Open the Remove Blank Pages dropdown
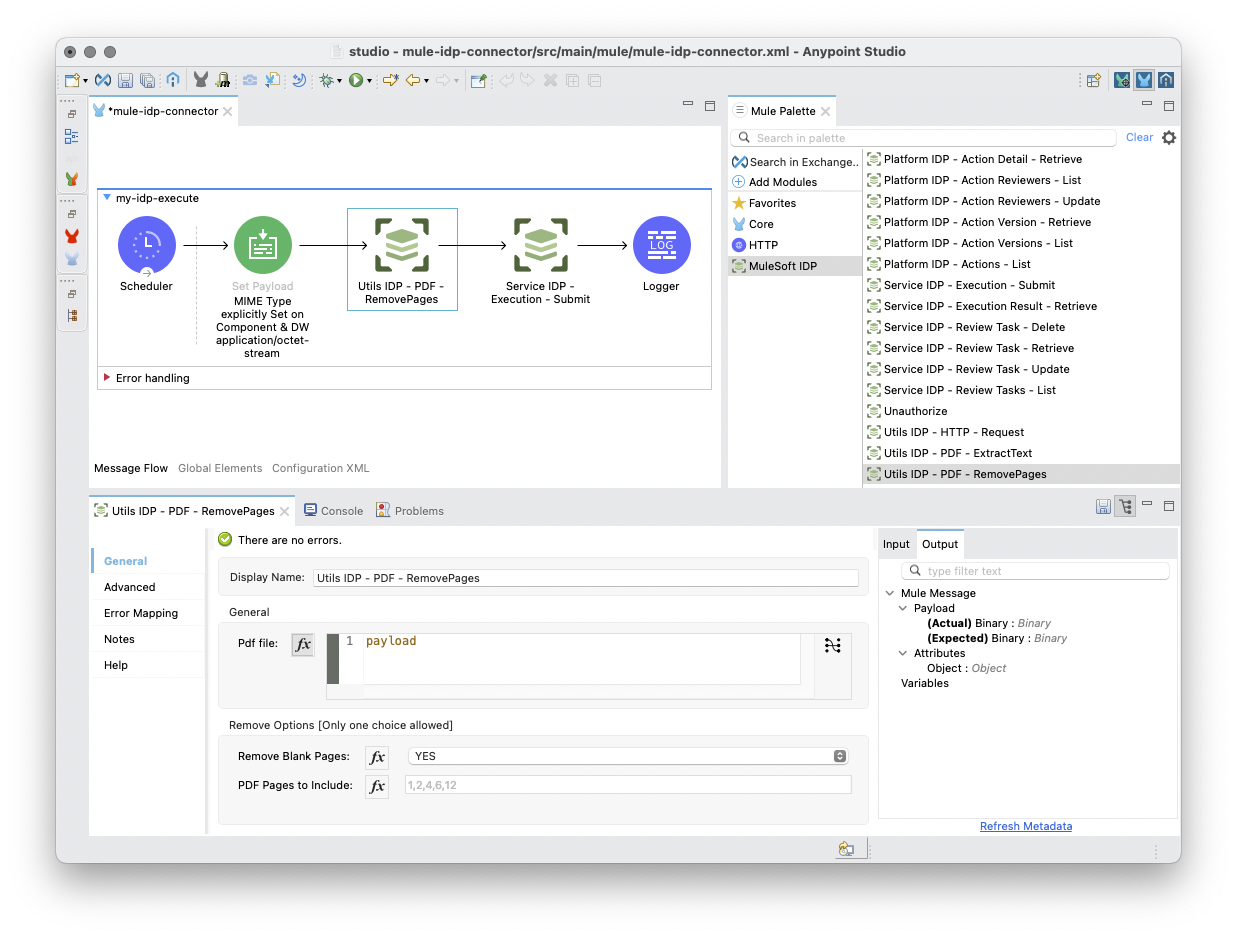This screenshot has width=1237, height=937. tap(629, 756)
